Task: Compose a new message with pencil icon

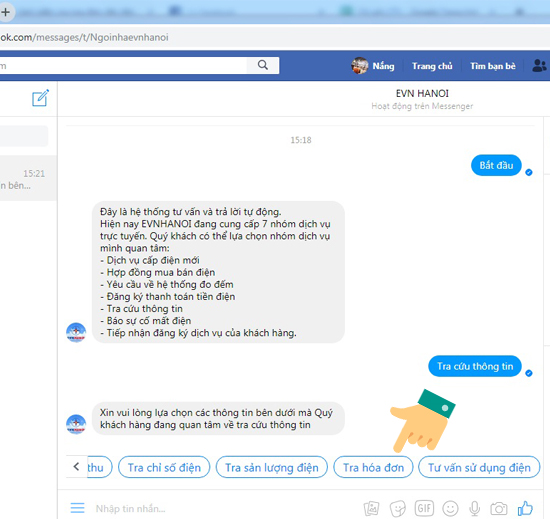Action: click(40, 98)
